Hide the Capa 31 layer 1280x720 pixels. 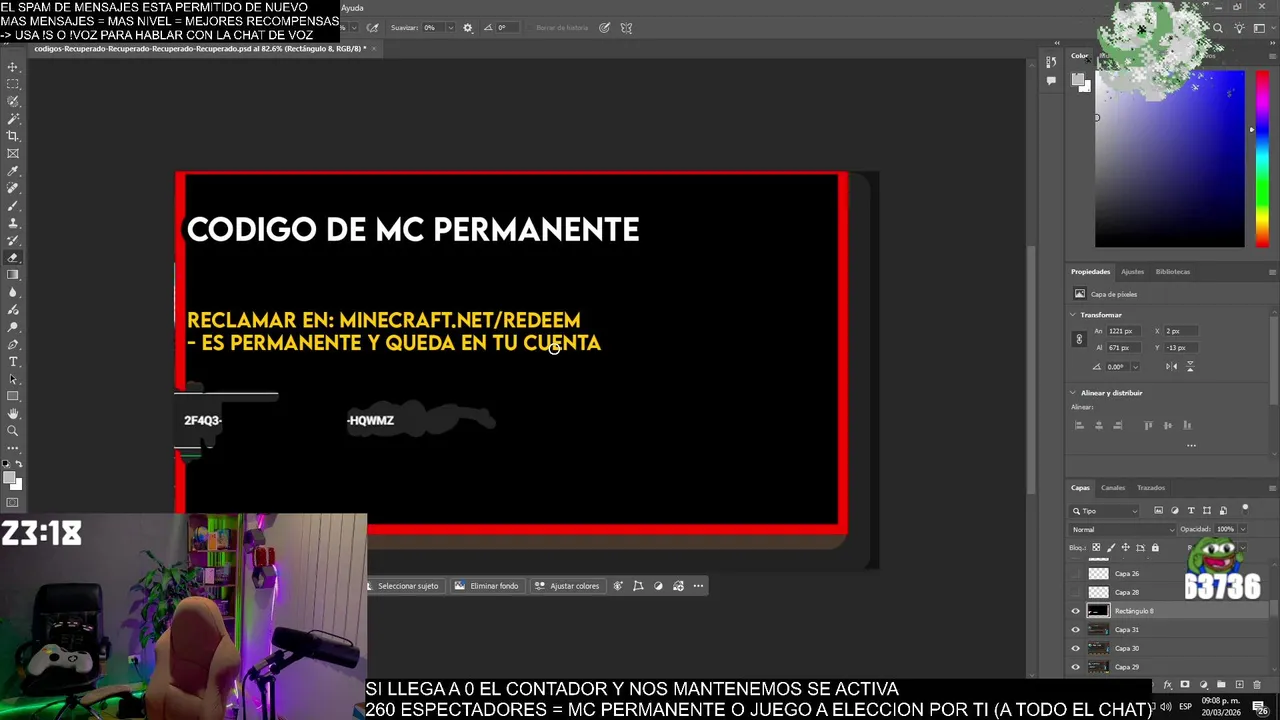[x=1076, y=630]
